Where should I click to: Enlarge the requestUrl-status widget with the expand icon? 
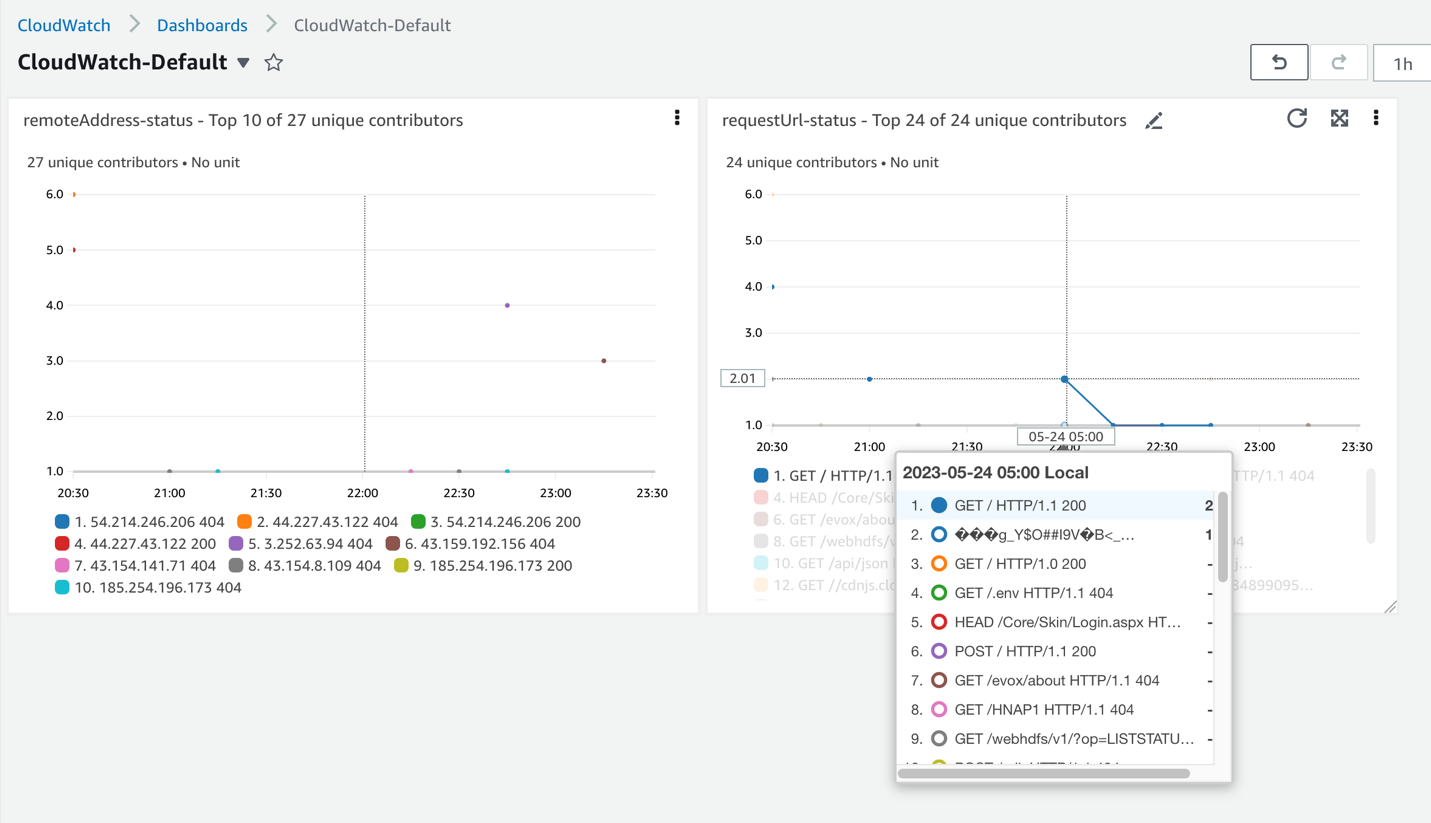pyautogui.click(x=1339, y=117)
